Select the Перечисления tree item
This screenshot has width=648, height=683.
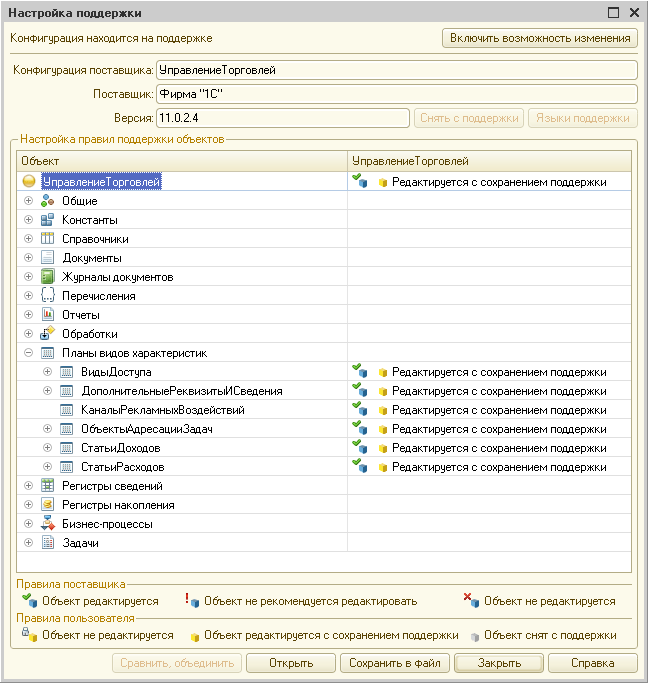[x=99, y=296]
